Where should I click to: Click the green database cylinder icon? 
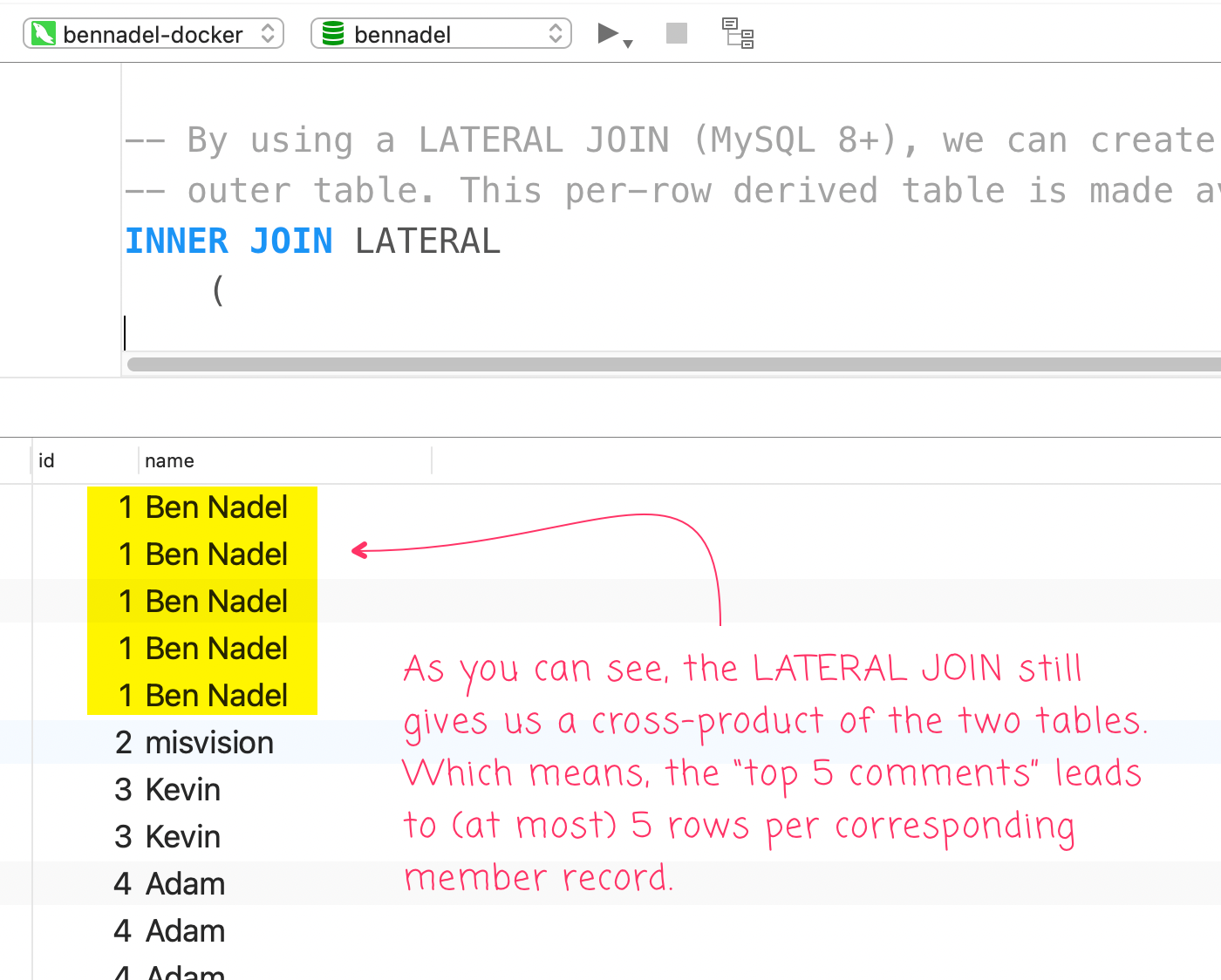(x=331, y=33)
